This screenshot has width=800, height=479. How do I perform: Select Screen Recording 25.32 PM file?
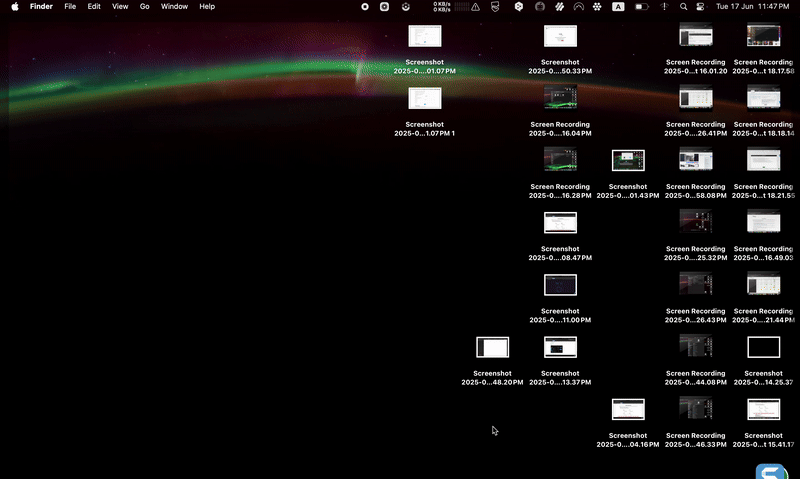tap(696, 236)
